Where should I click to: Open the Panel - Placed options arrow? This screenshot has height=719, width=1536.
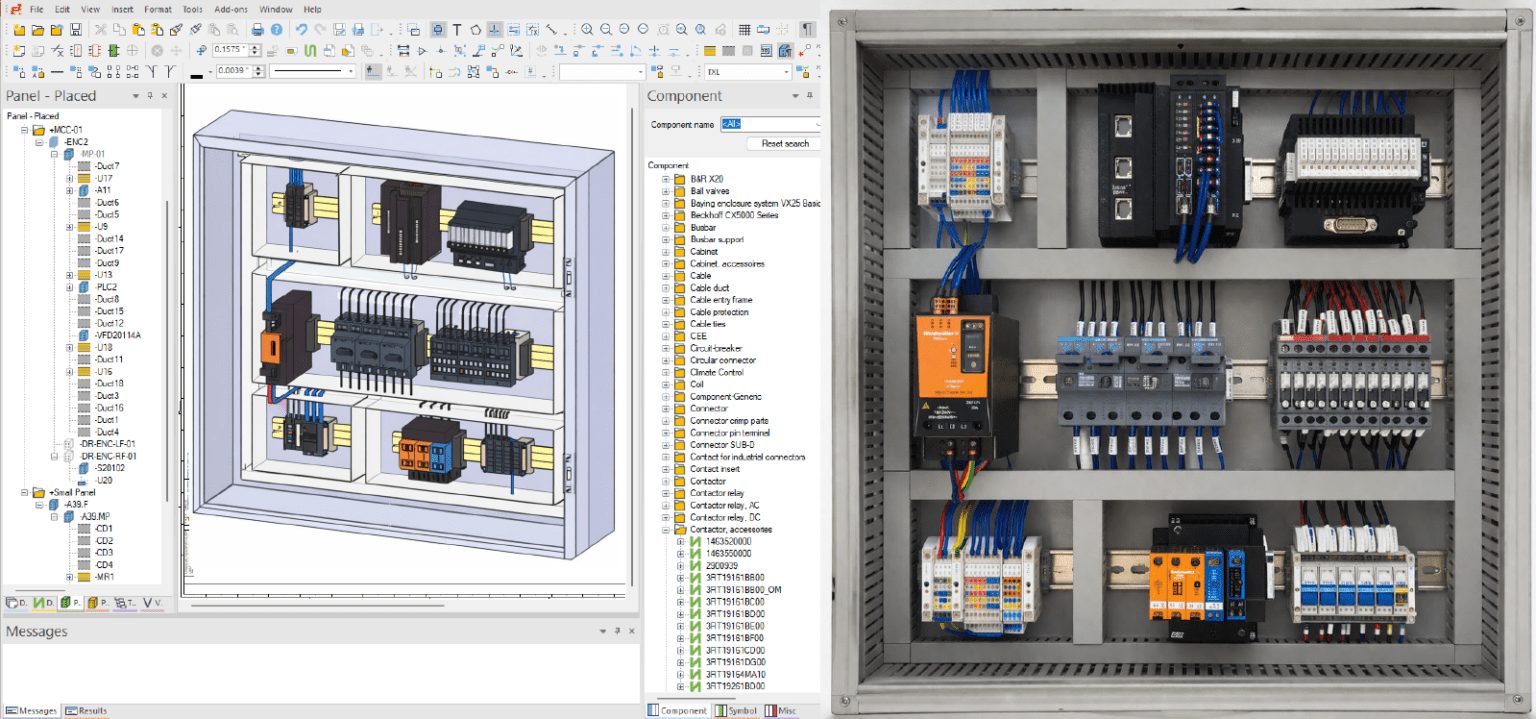135,96
